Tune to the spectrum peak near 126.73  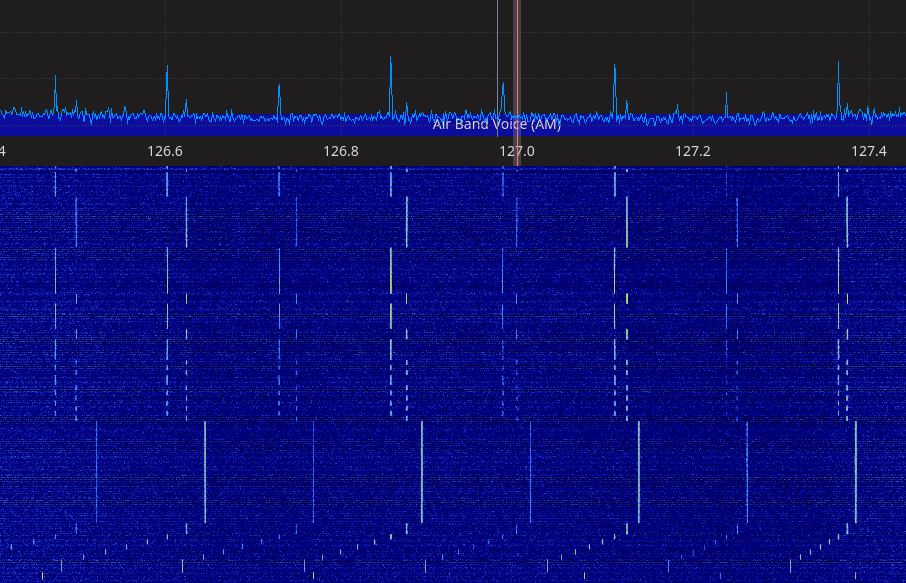coord(279,95)
